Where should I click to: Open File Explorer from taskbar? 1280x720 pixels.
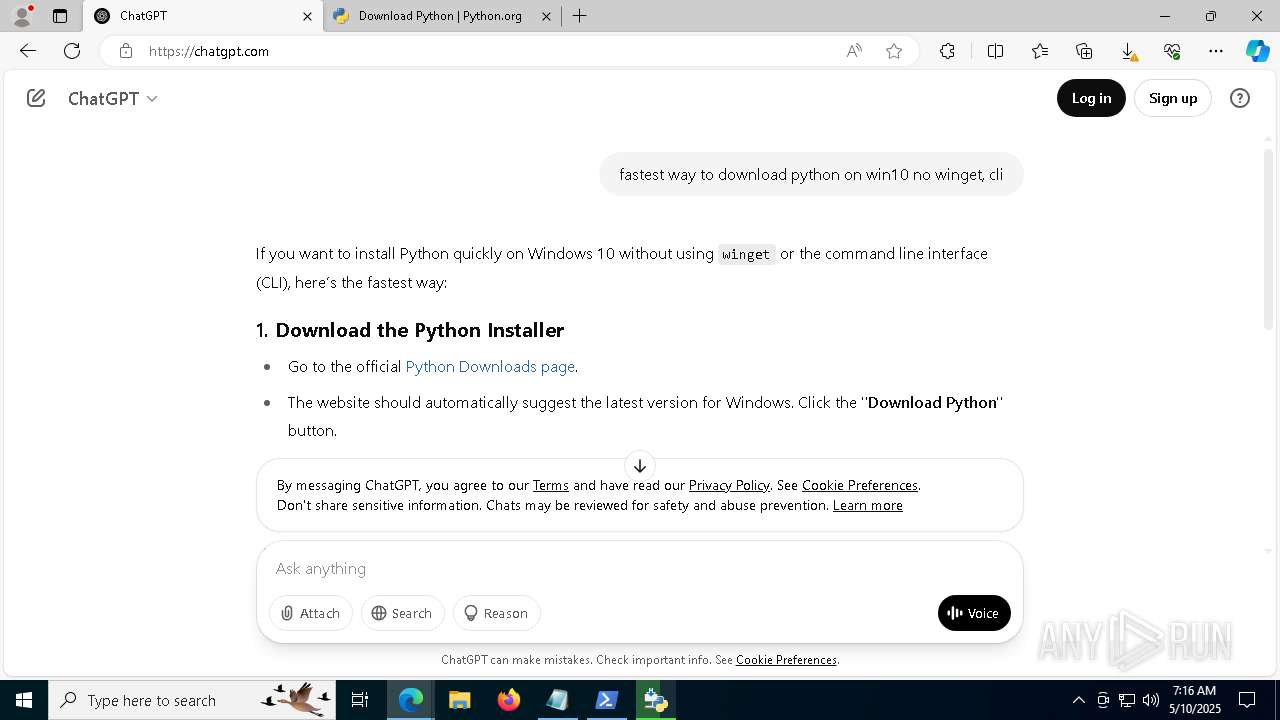pos(459,700)
